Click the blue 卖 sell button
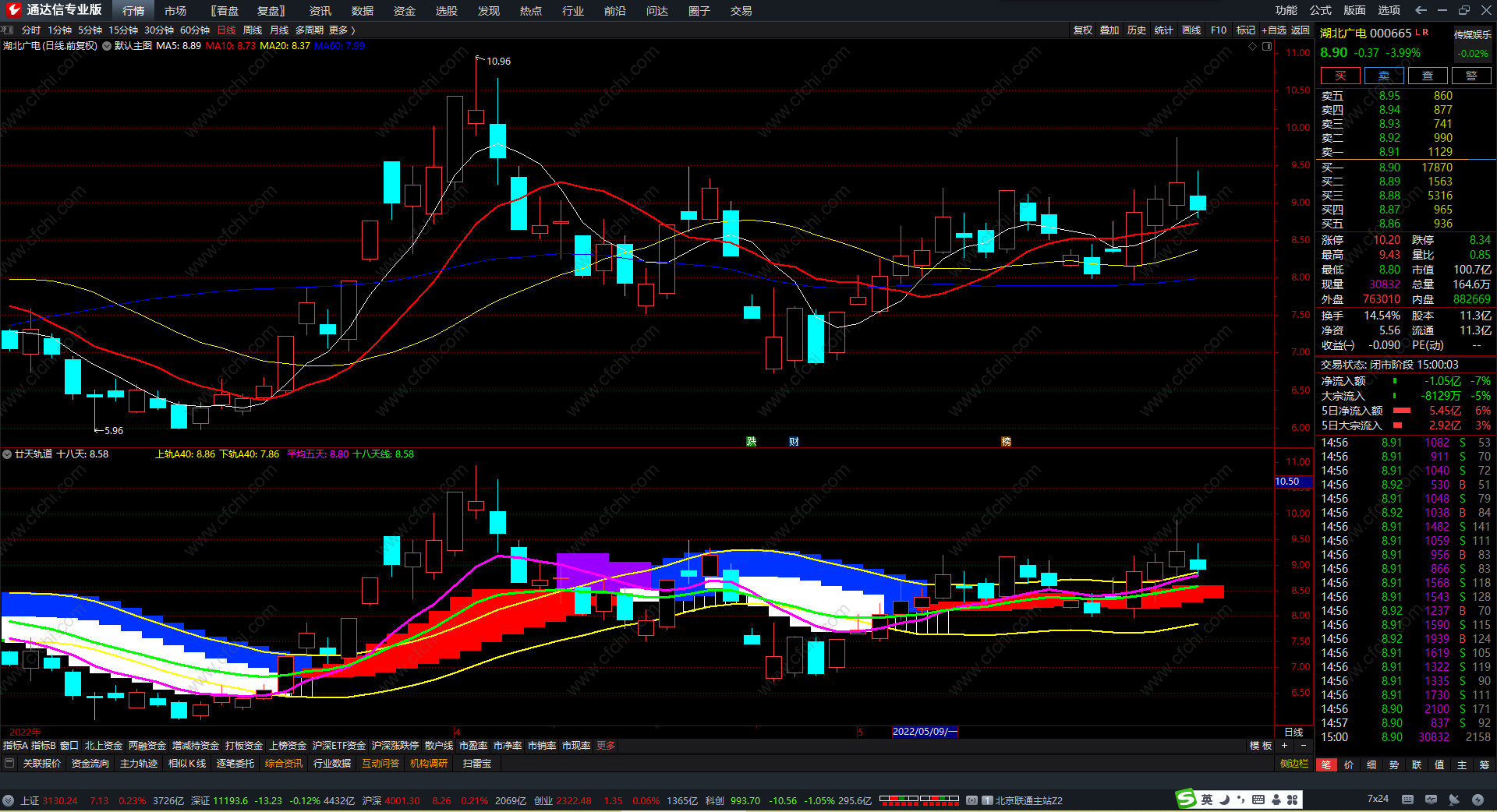Screen dimensions: 1497x812 tap(1384, 76)
